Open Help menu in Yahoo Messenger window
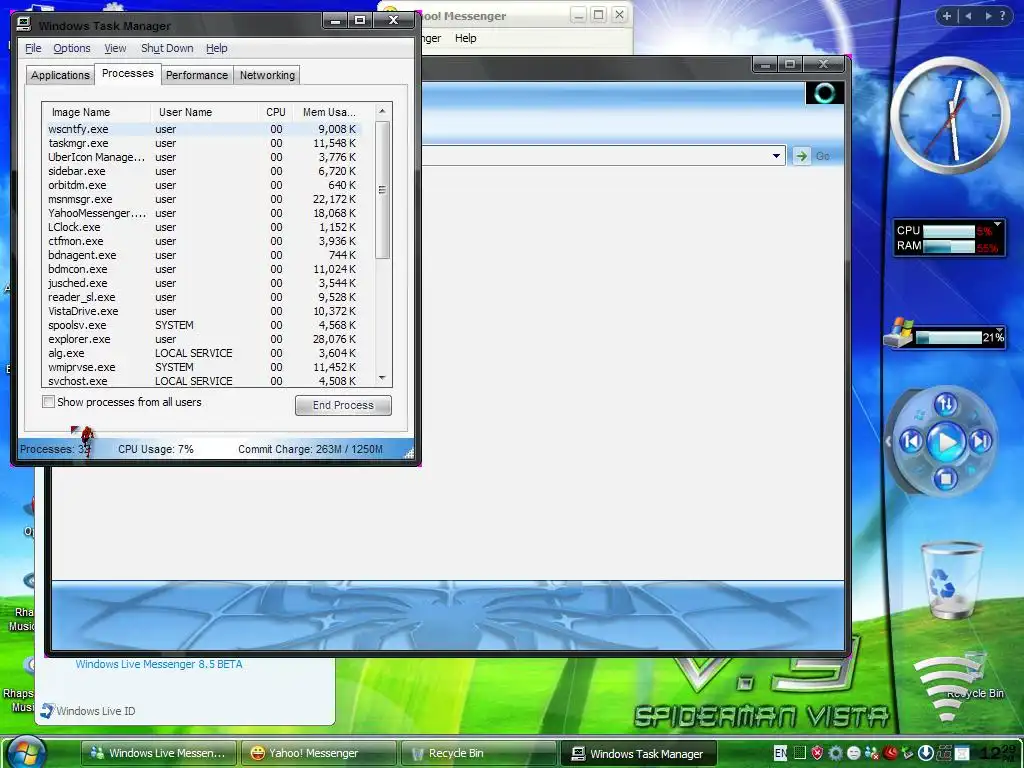Image resolution: width=1024 pixels, height=768 pixels. [466, 38]
